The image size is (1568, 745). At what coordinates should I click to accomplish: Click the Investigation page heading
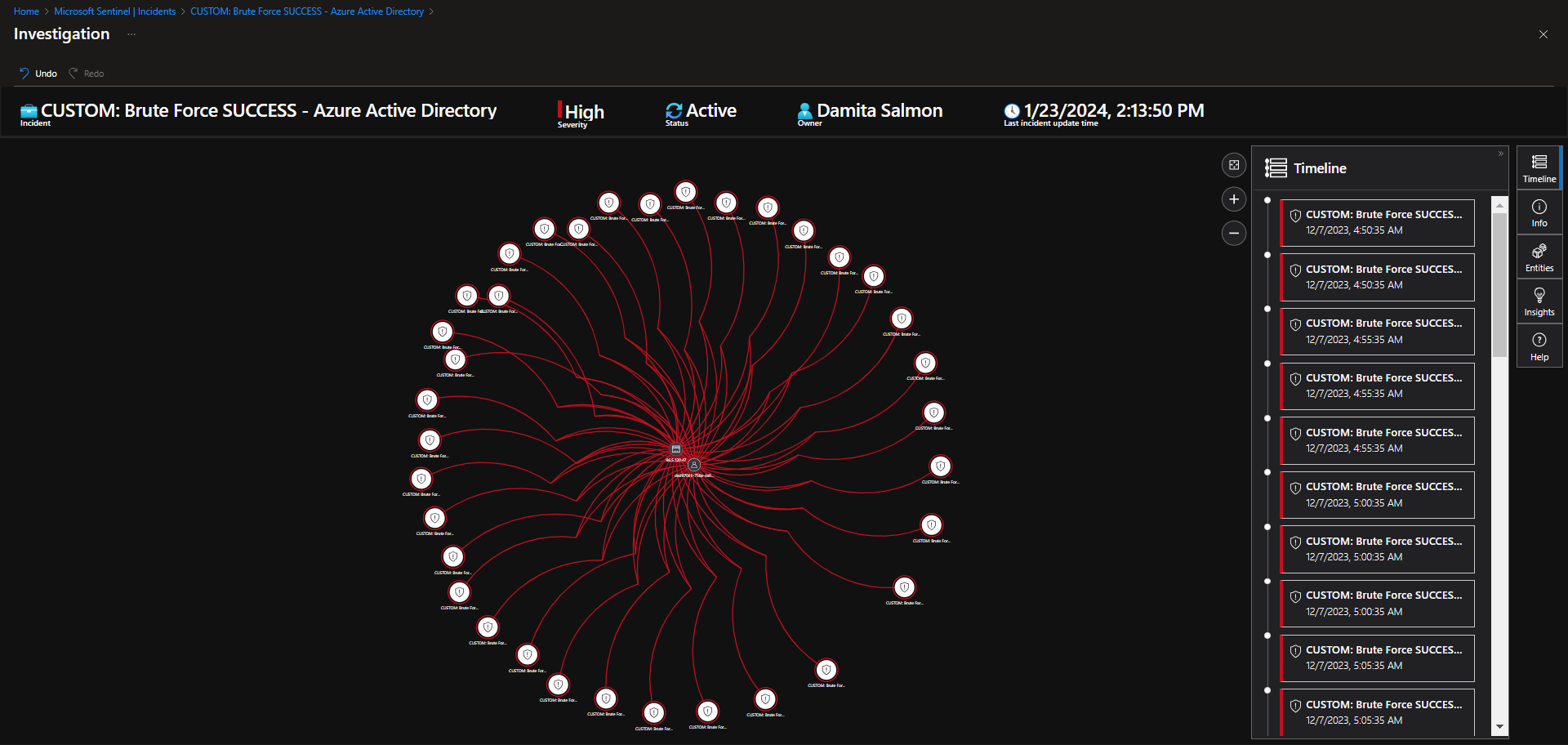pyautogui.click(x=61, y=33)
